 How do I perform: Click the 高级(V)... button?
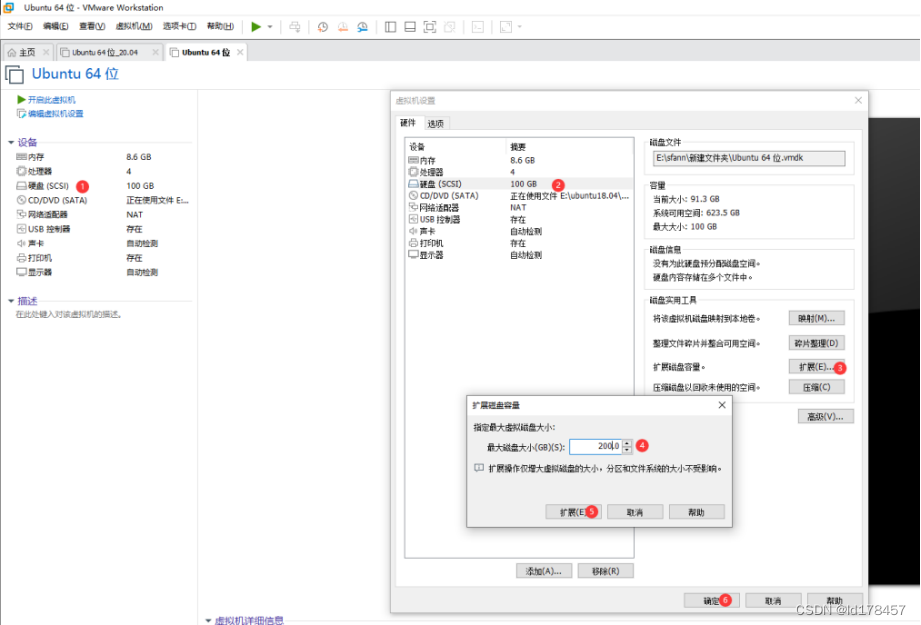[x=825, y=416]
